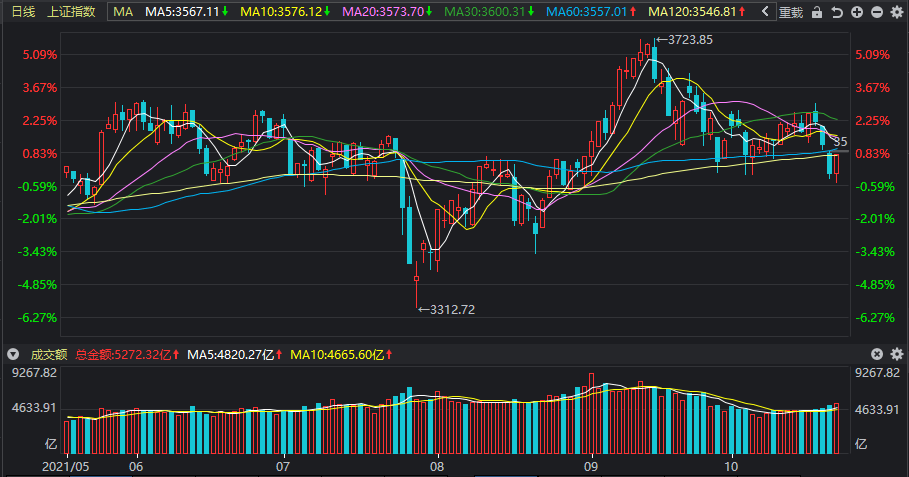This screenshot has height=477, width=909.
Task: Collapse the 成交额 panel with down-arrow circle
Action: (x=13, y=354)
